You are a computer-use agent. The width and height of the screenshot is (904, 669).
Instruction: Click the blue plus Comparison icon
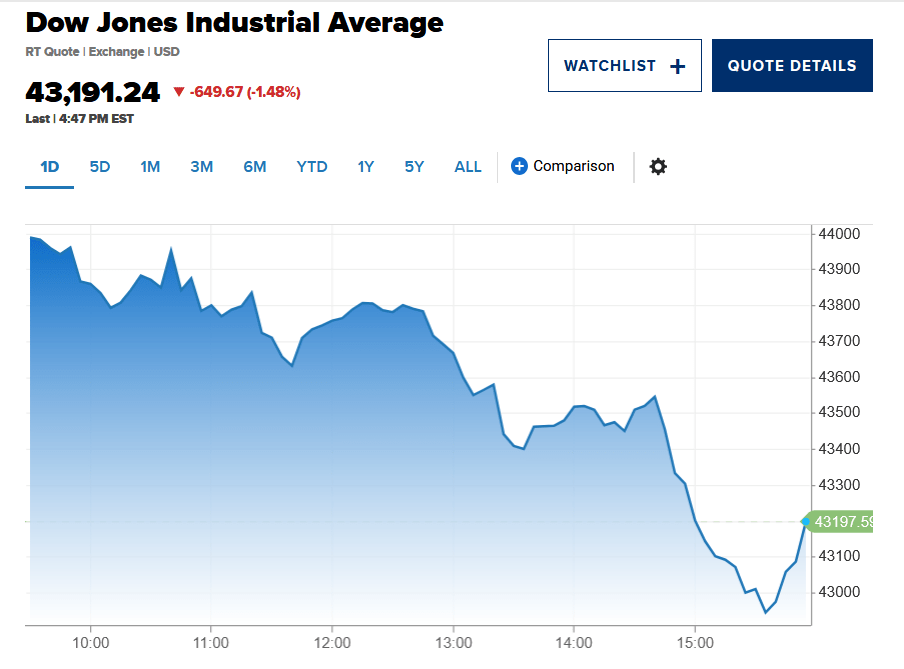[519, 166]
